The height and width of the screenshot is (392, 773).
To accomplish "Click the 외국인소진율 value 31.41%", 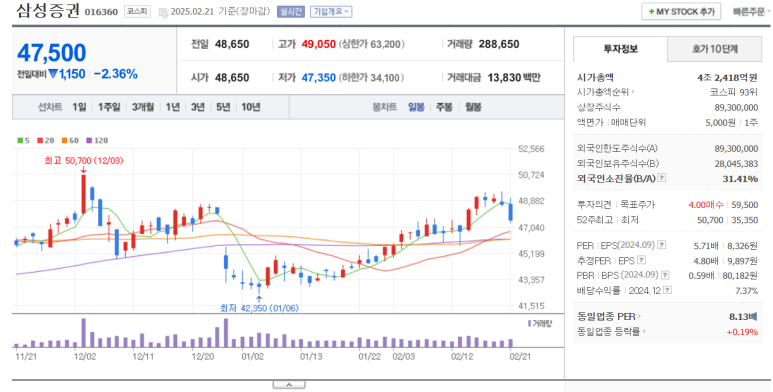I will (740, 178).
